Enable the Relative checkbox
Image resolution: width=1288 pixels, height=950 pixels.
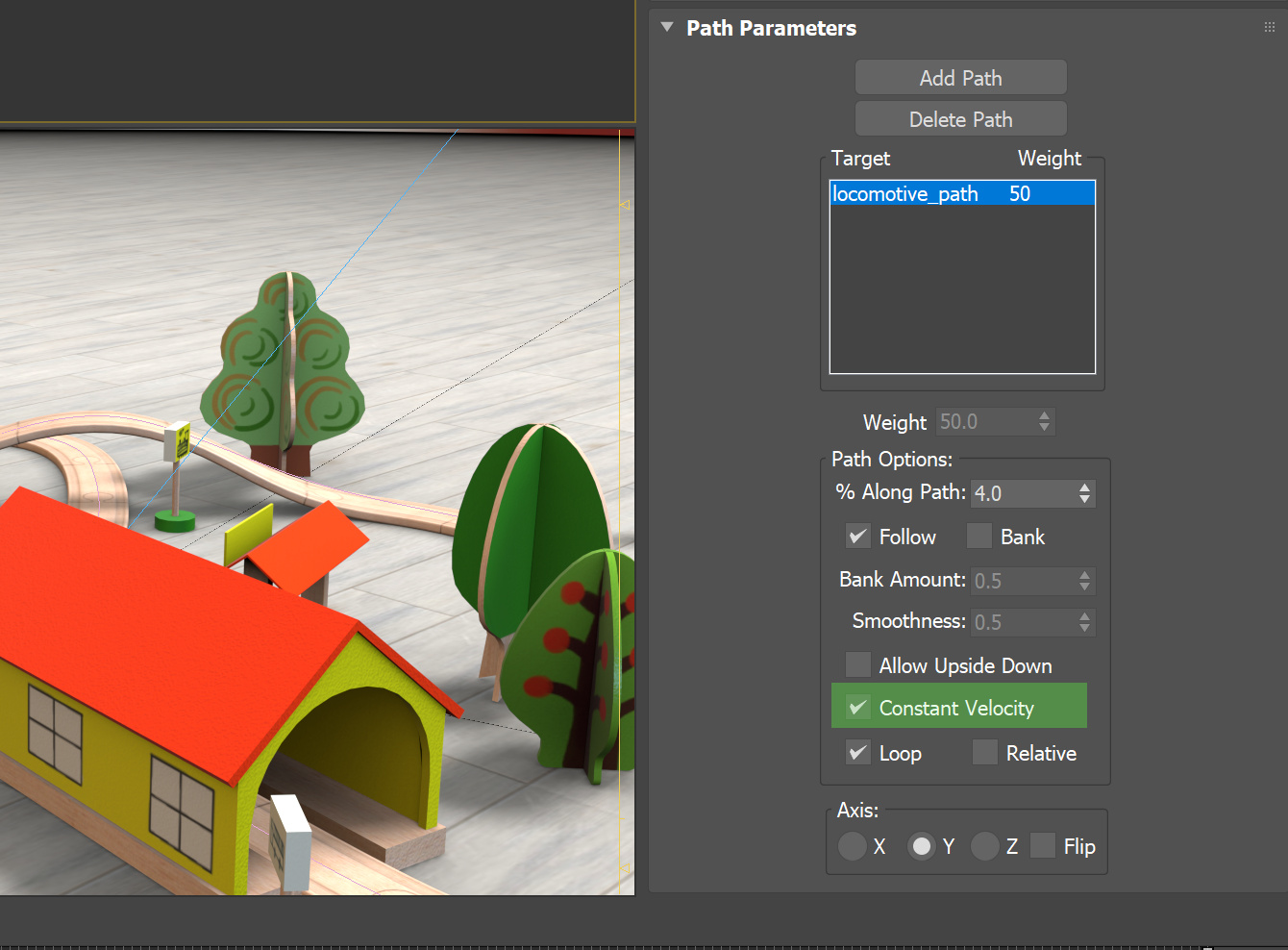[x=984, y=752]
